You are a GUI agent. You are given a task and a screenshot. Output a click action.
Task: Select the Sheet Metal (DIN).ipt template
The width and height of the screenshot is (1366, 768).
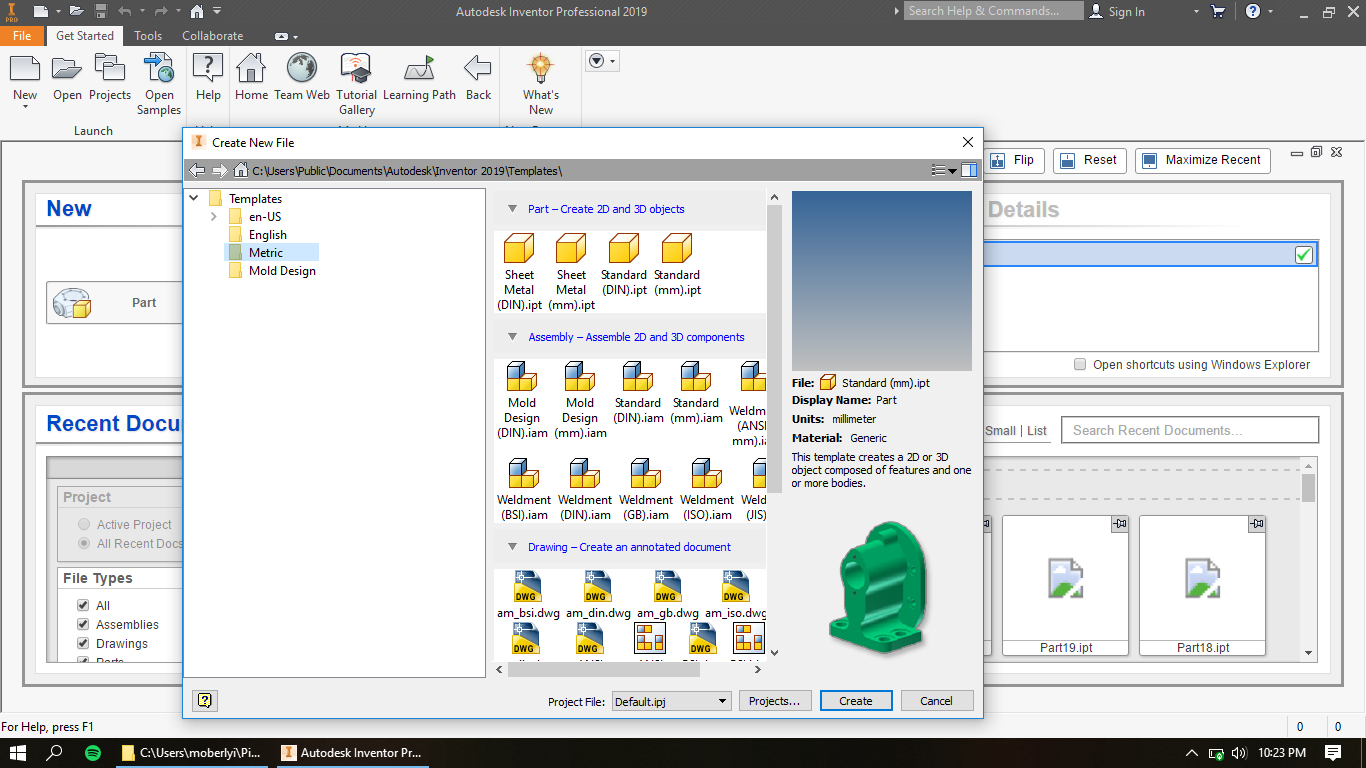coord(519,272)
